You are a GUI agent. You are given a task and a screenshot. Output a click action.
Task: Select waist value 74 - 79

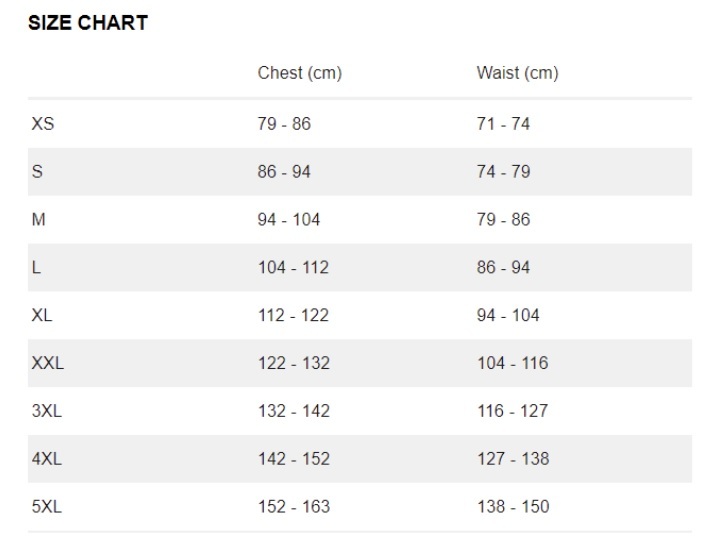tap(504, 171)
